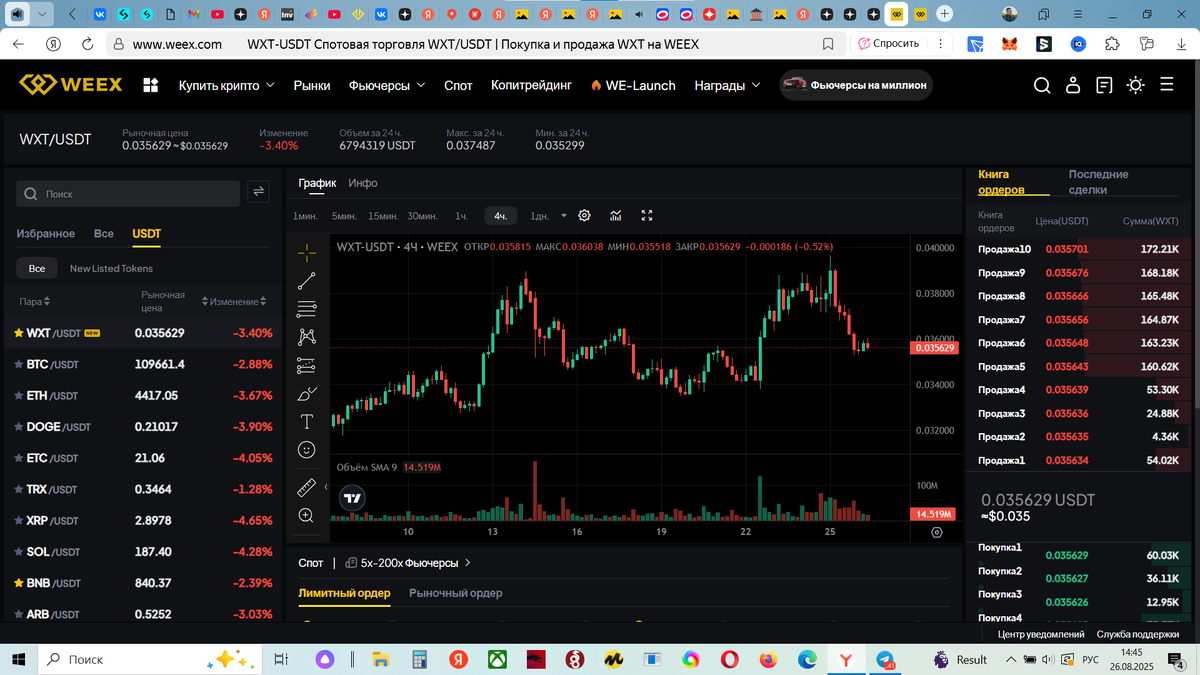Activate the chart zoom-in tool
The height and width of the screenshot is (675, 1200).
(x=307, y=515)
